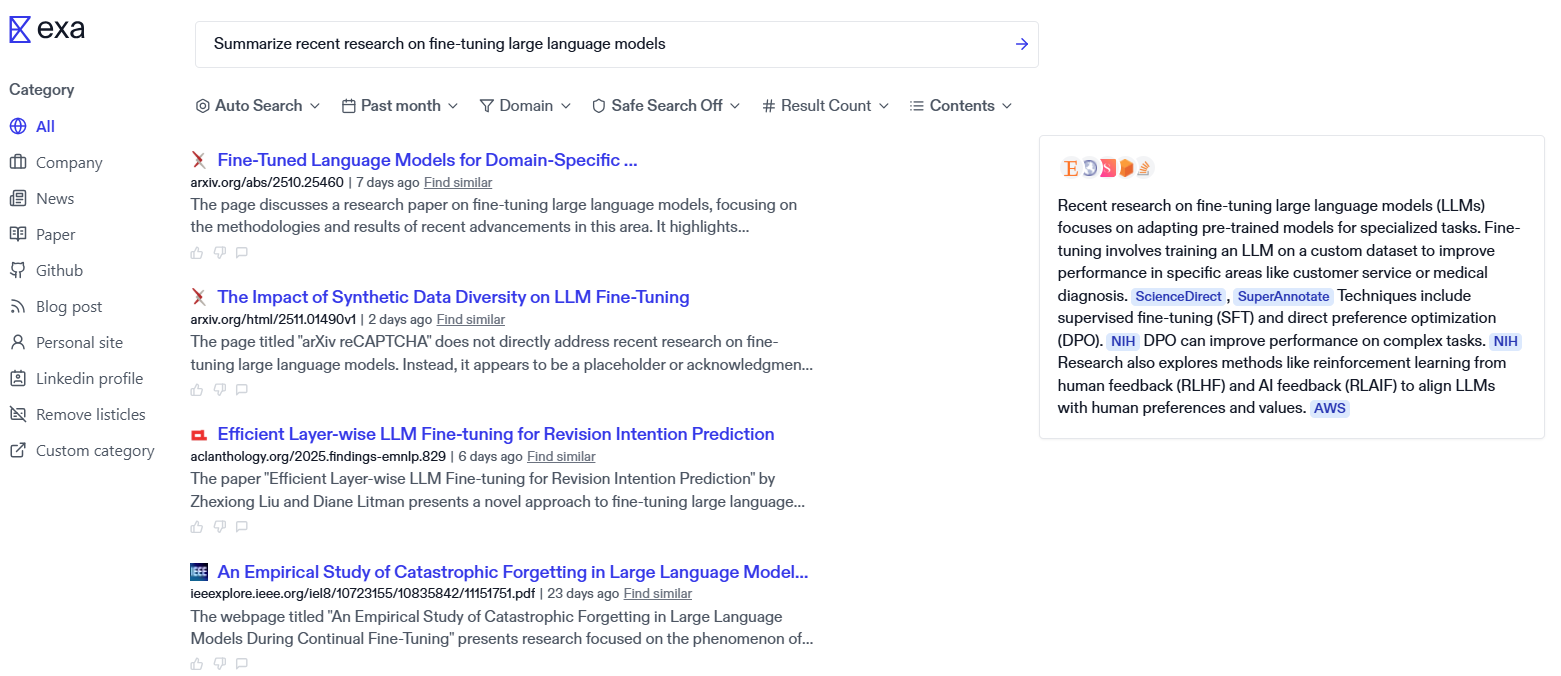Open the Past month date dropdown
The width and height of the screenshot is (1561, 676).
pos(399,106)
